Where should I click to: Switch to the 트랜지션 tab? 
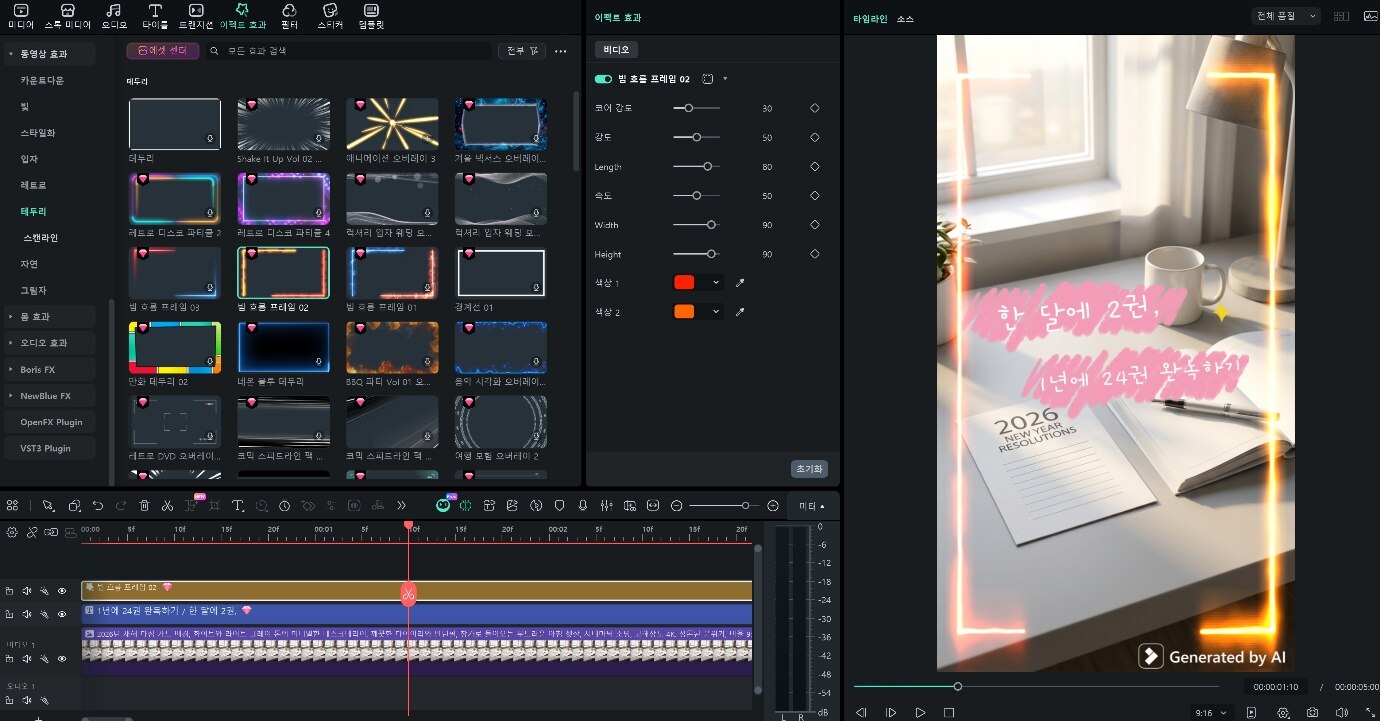coord(196,15)
